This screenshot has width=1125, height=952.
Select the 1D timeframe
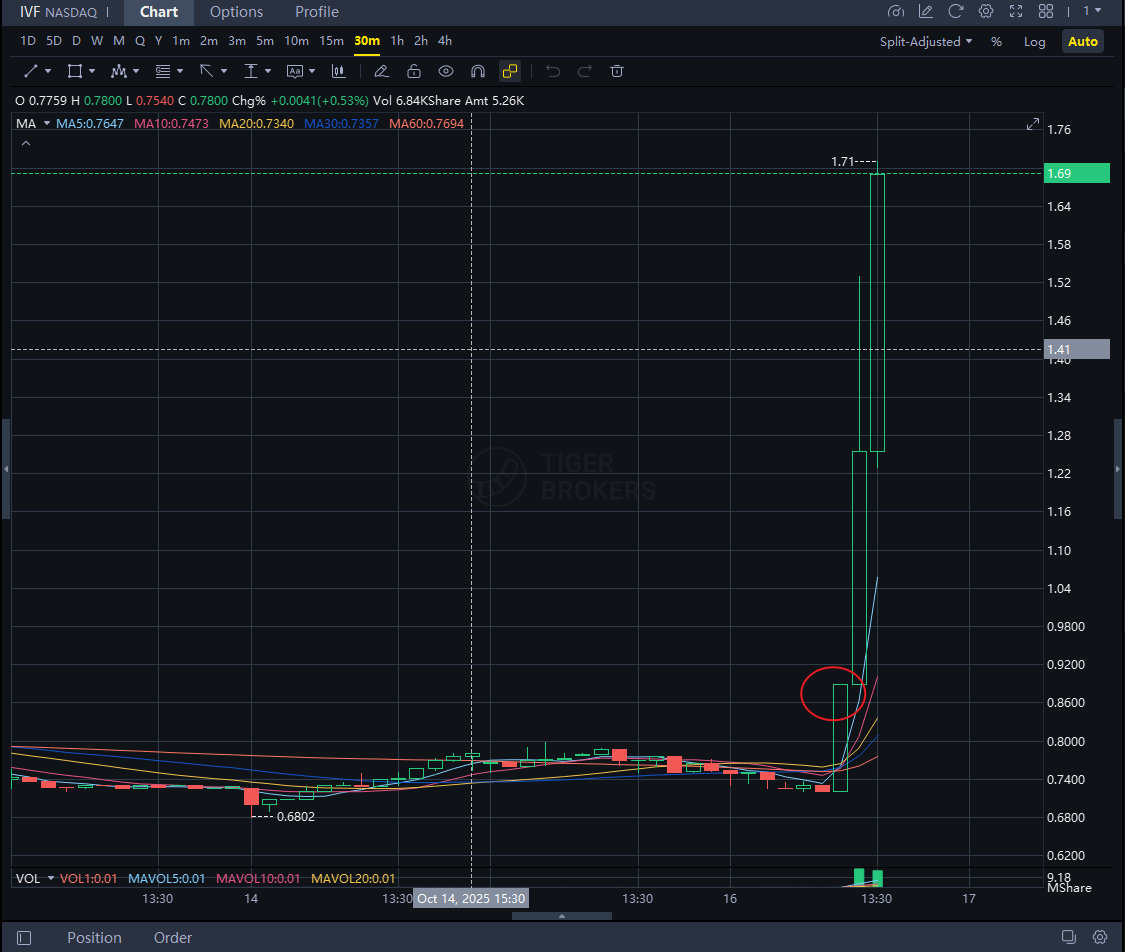(28, 41)
